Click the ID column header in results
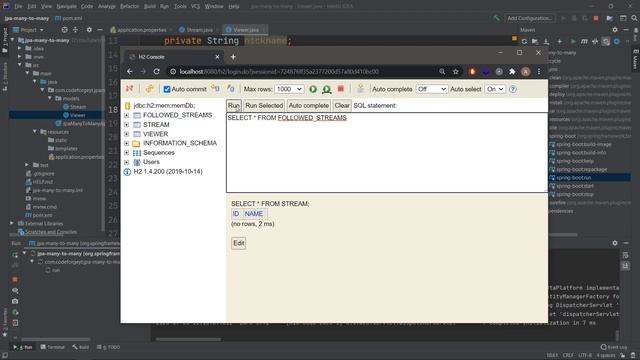 point(236,213)
